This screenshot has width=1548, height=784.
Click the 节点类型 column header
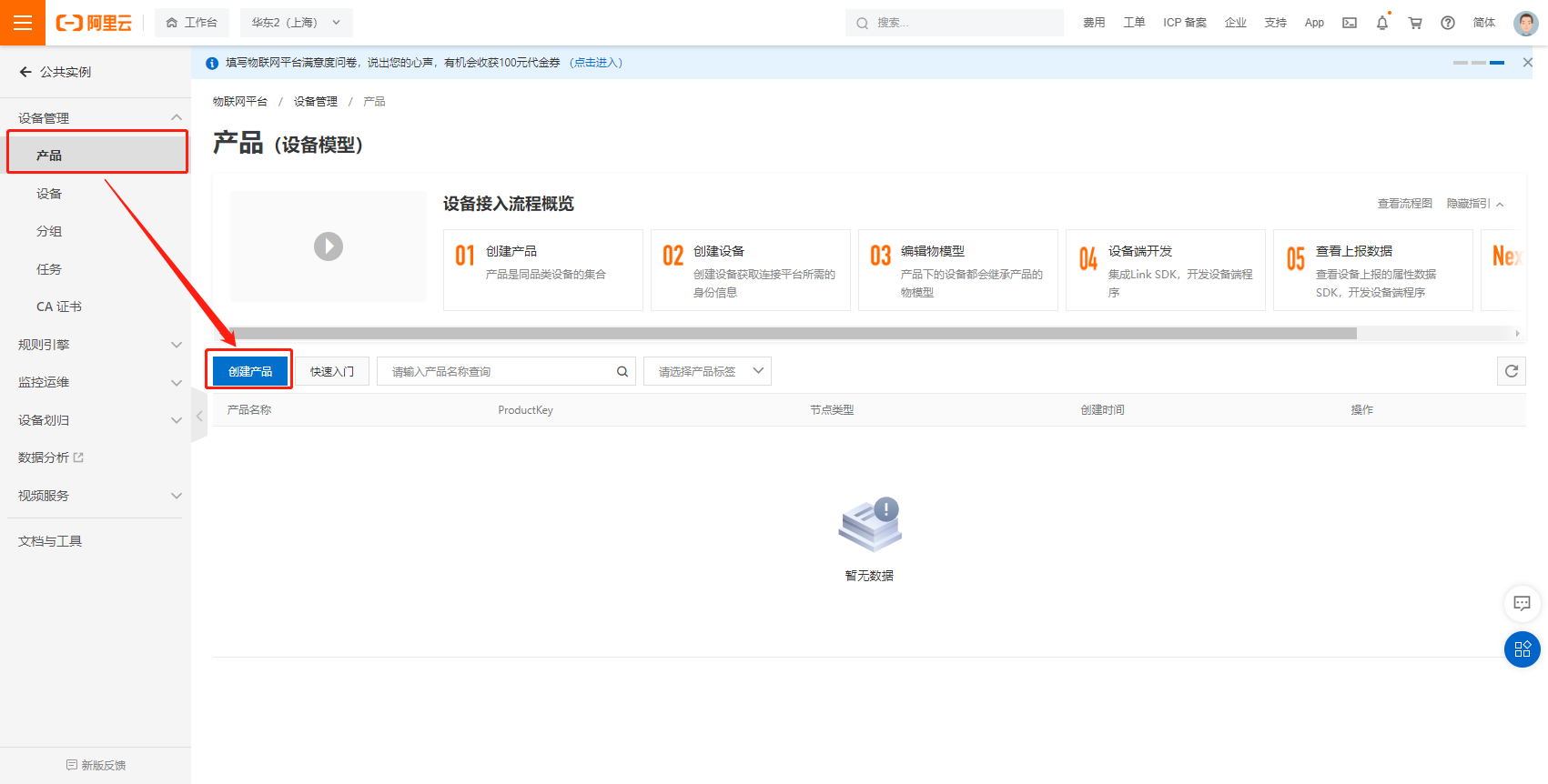[832, 410]
